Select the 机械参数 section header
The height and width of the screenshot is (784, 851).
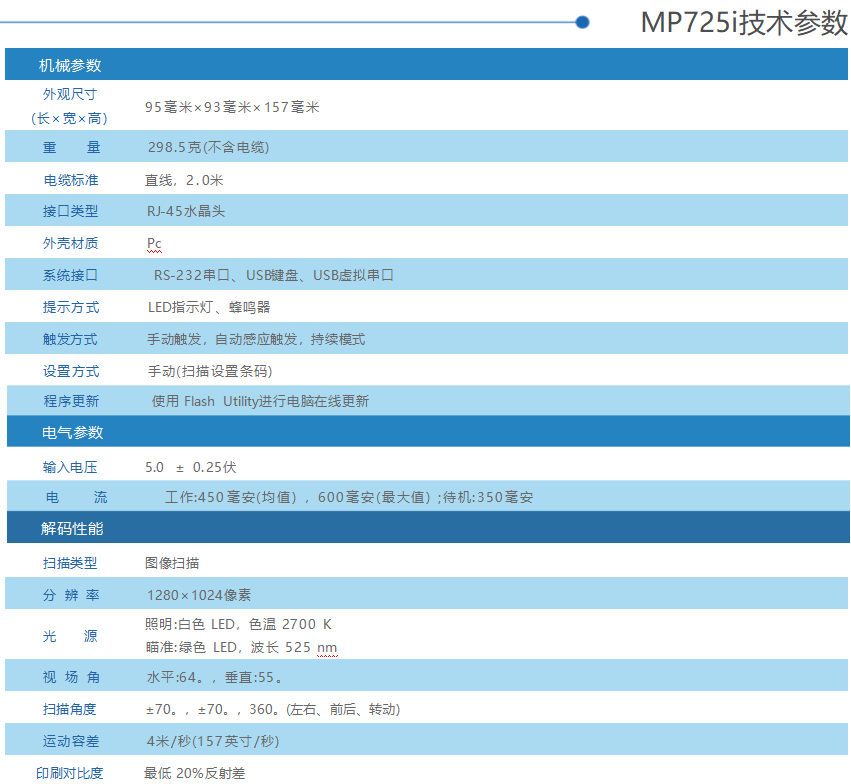click(70, 66)
